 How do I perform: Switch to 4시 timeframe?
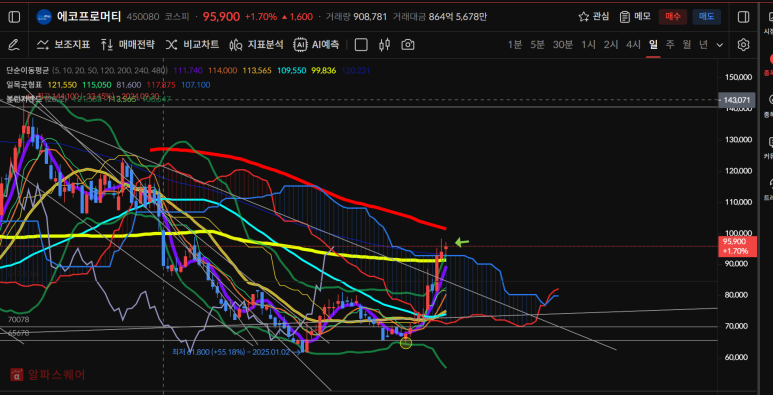633,45
